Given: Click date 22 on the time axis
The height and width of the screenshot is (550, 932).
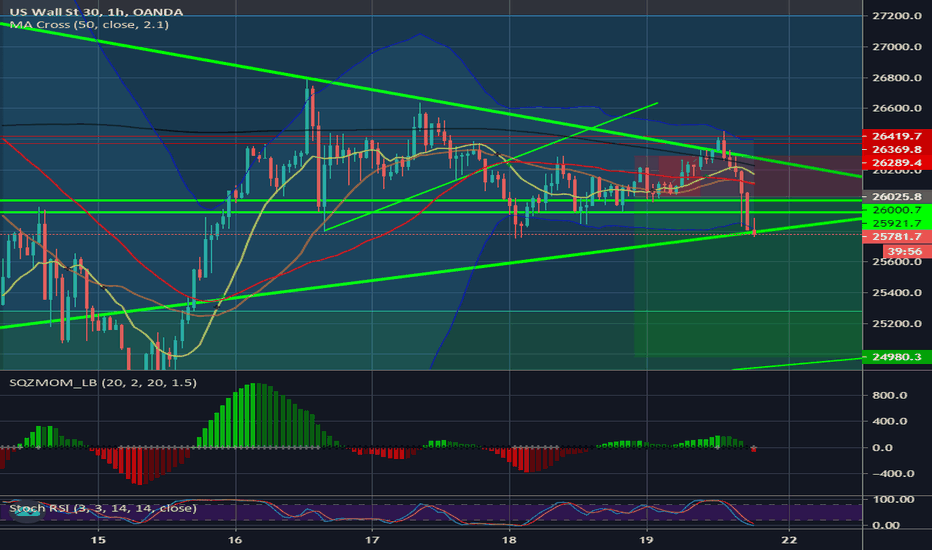Looking at the screenshot, I should click(789, 540).
